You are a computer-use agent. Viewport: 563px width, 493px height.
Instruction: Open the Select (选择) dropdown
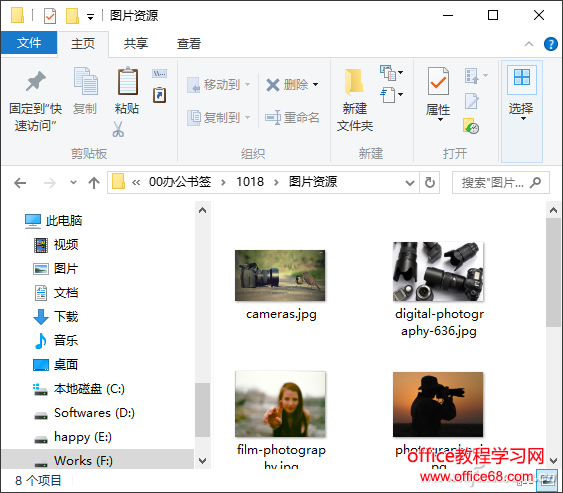(522, 111)
